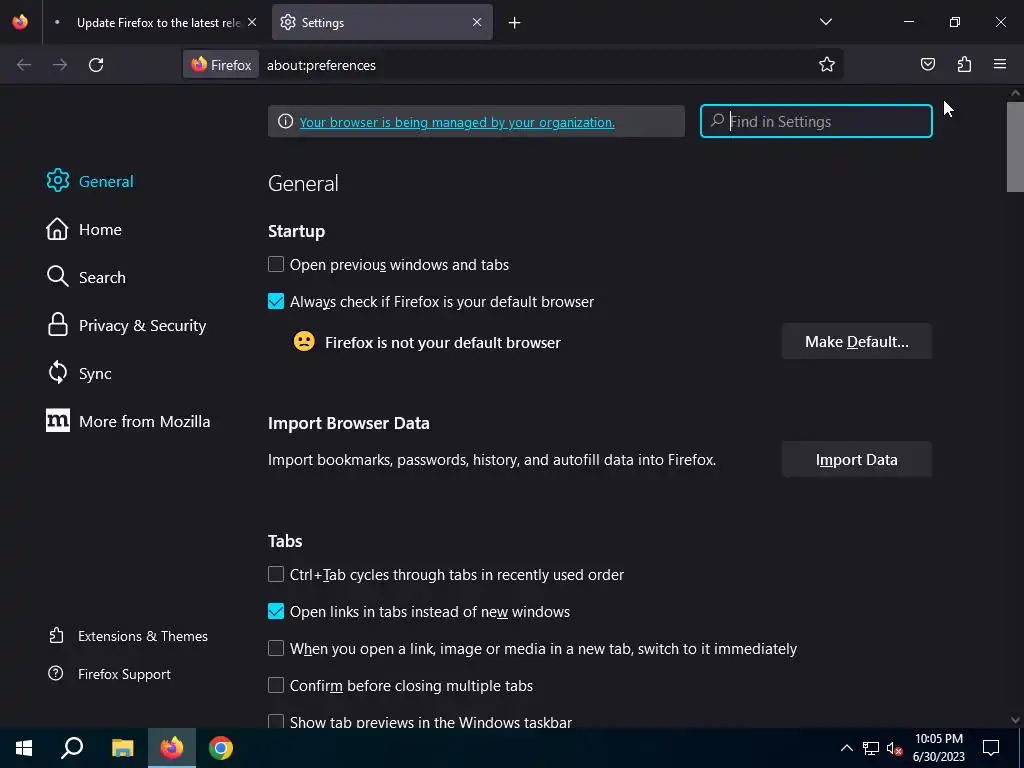Click the Firefox identity badge in address bar
The height and width of the screenshot is (768, 1024).
pos(221,65)
